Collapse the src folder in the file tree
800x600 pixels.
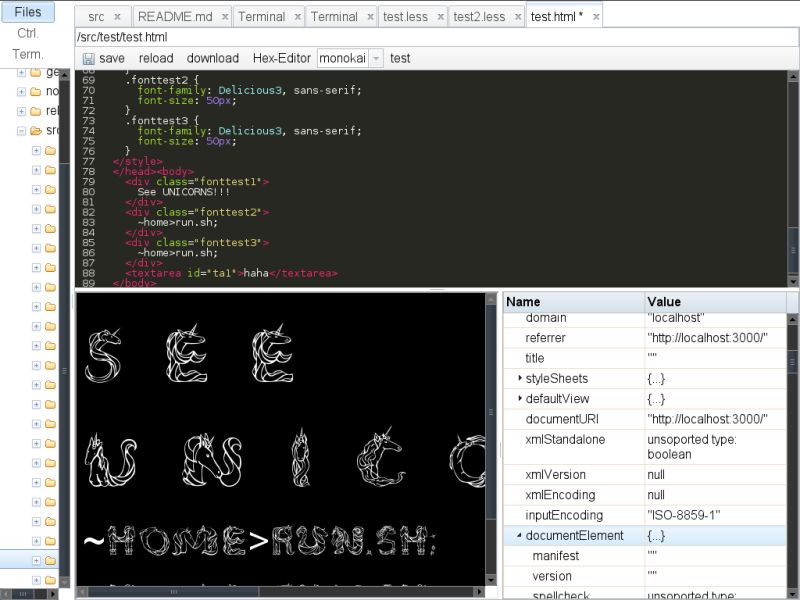[x=21, y=131]
